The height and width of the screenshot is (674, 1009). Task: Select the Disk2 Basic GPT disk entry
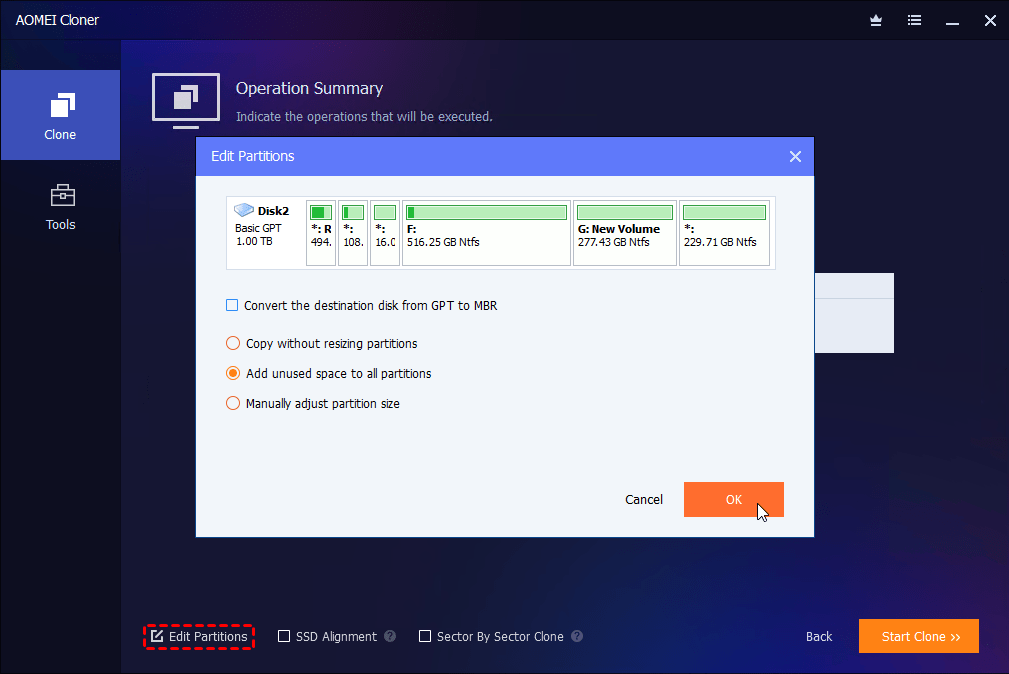click(265, 232)
